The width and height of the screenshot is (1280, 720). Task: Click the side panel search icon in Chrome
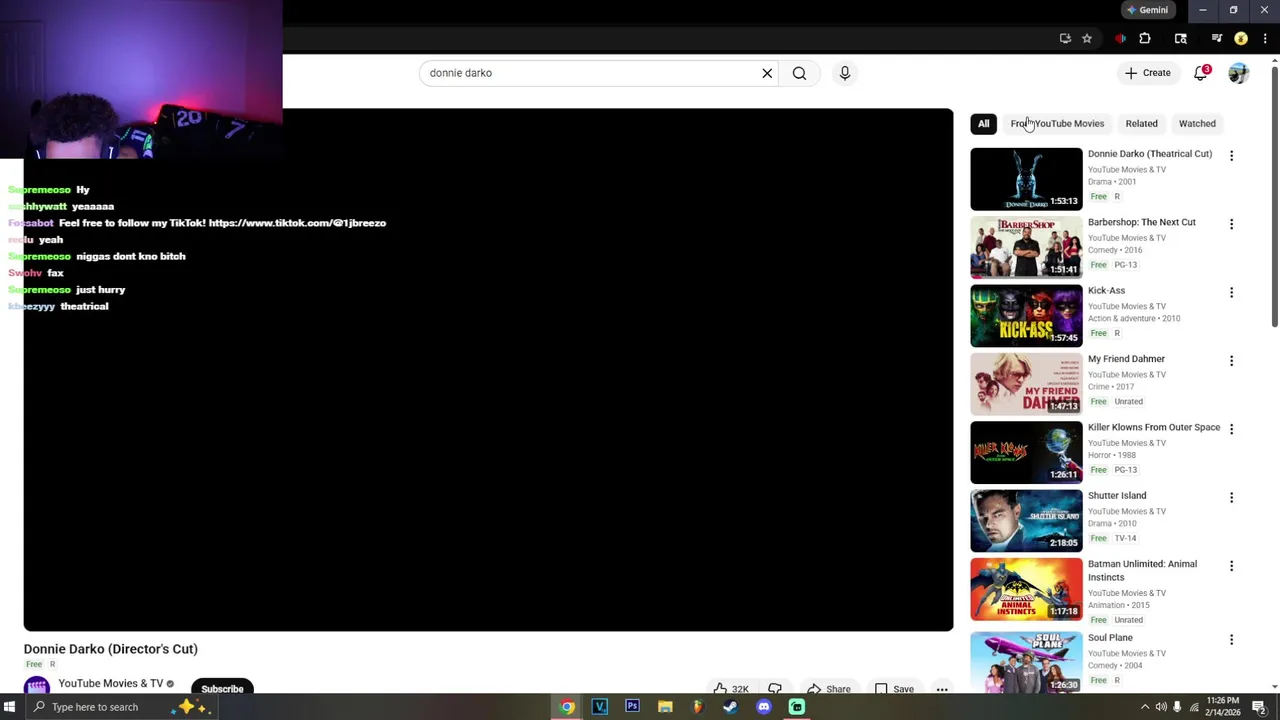coord(1181,39)
